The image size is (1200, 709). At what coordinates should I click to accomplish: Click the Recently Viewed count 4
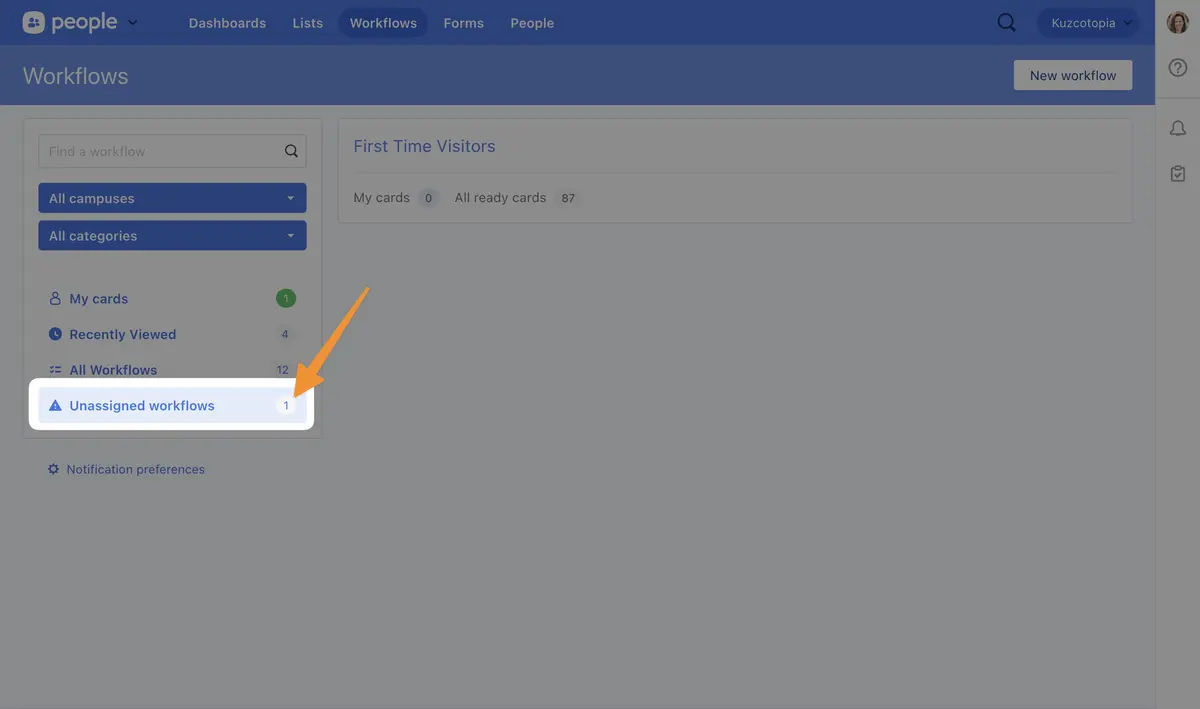pyautogui.click(x=285, y=334)
